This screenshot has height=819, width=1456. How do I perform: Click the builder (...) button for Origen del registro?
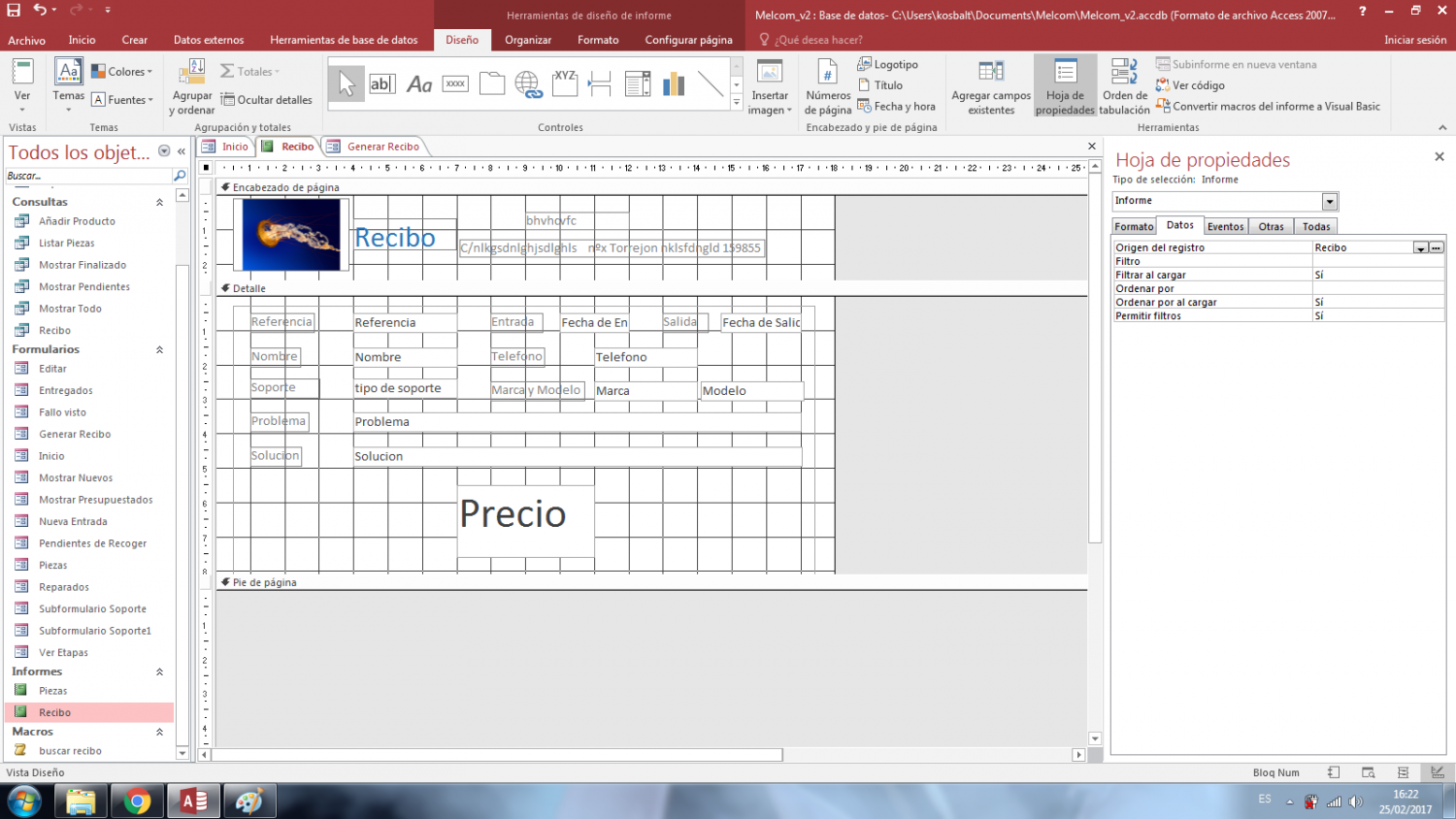tap(1437, 248)
